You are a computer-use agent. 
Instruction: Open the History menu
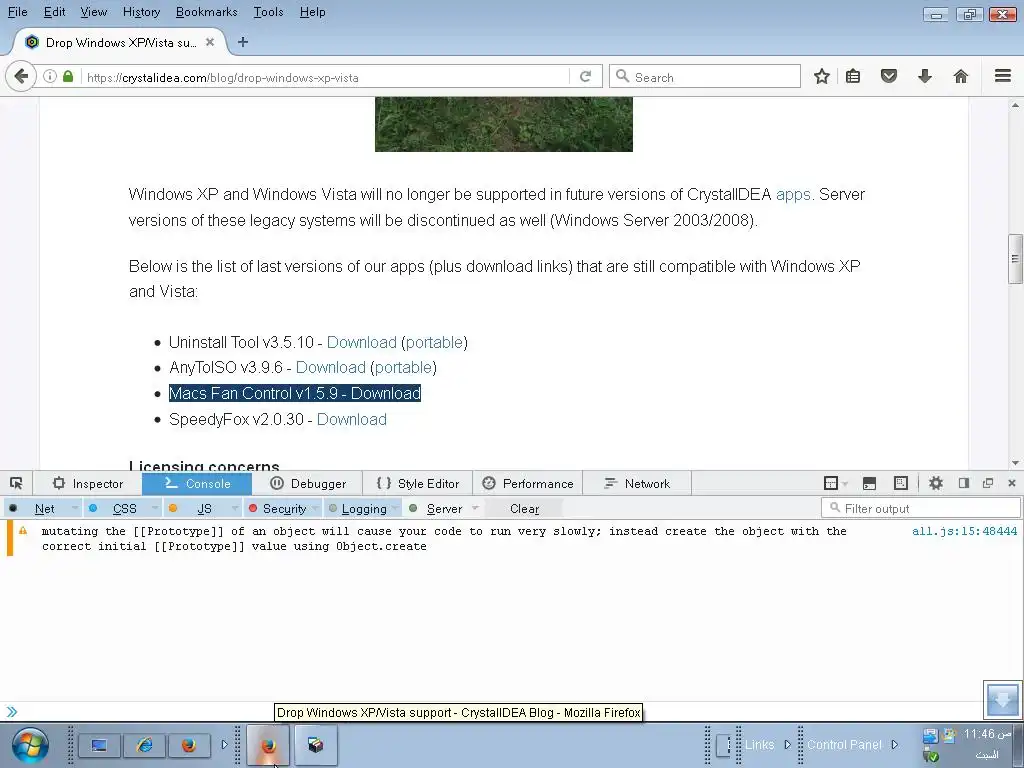coord(141,12)
